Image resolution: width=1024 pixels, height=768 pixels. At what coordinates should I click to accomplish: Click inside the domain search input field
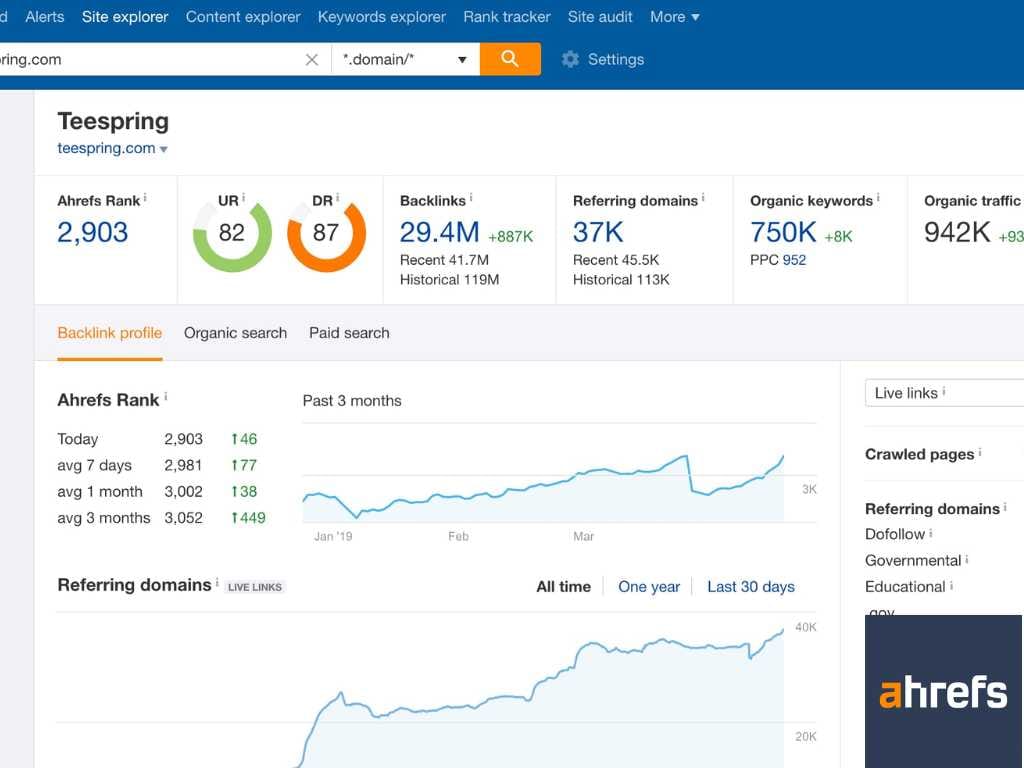tap(150, 59)
